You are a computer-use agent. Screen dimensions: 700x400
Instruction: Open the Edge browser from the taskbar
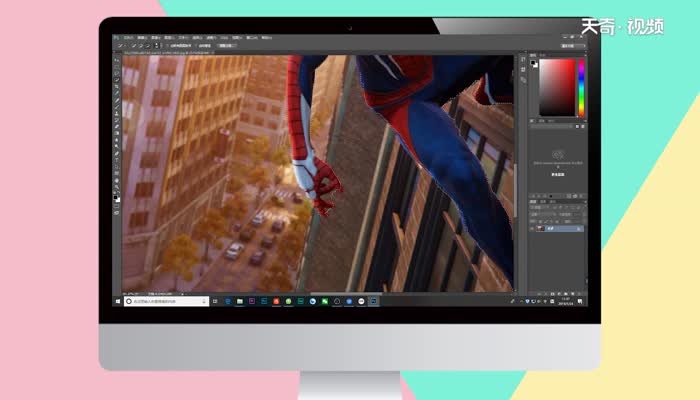[x=228, y=301]
